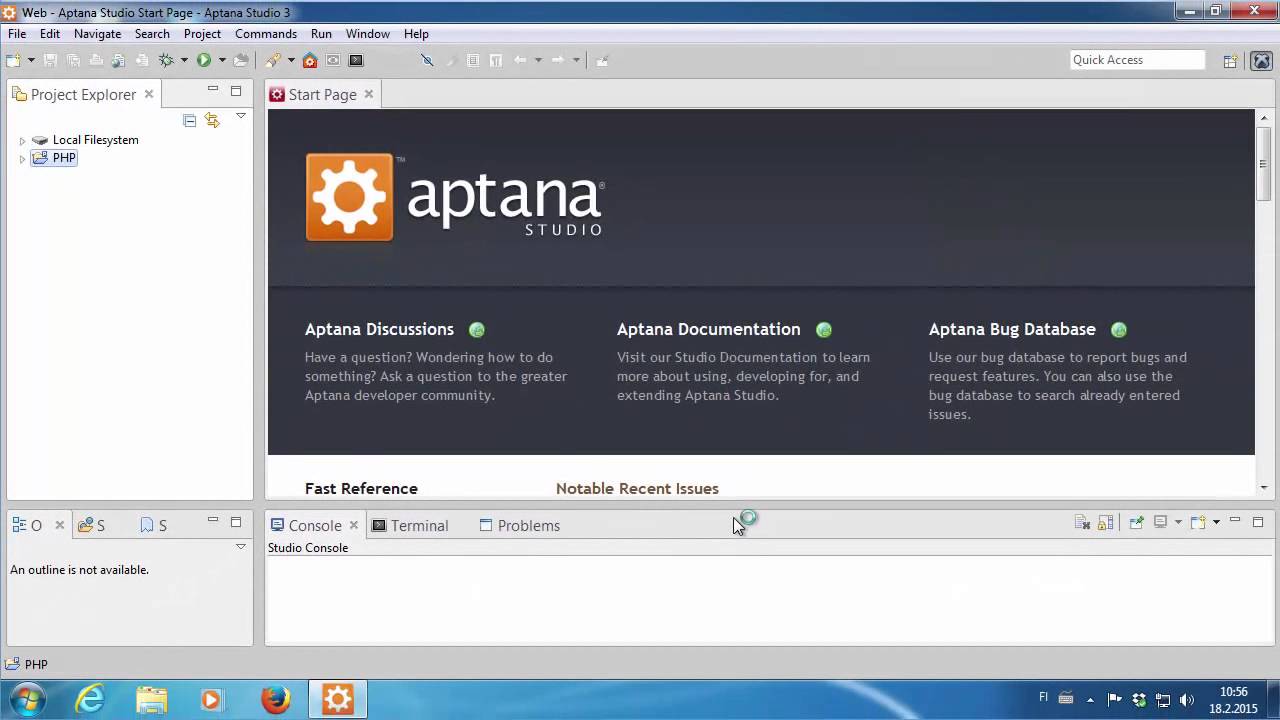This screenshot has width=1280, height=720.
Task: Open the File menu
Action: (17, 34)
